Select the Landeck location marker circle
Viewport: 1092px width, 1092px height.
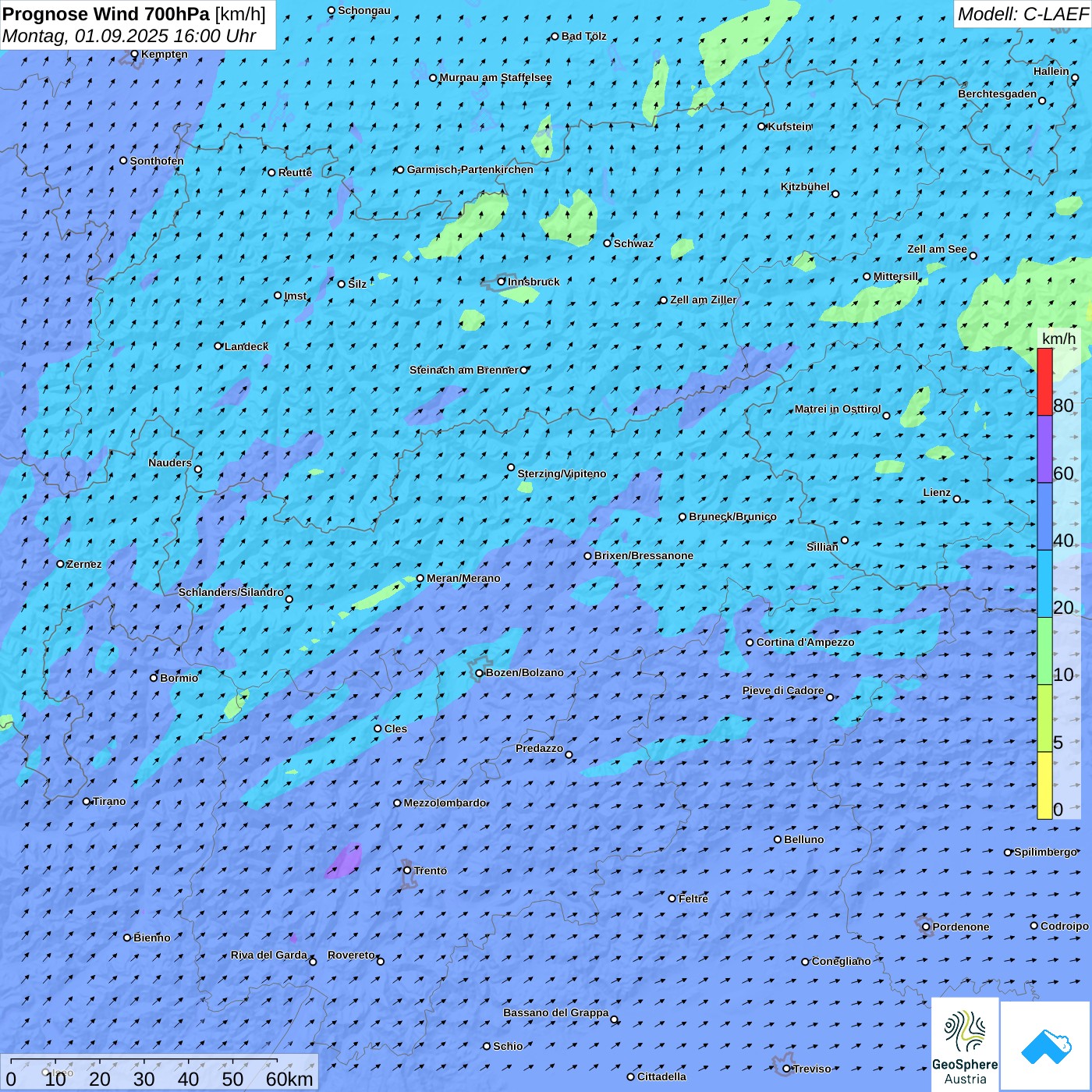point(218,346)
